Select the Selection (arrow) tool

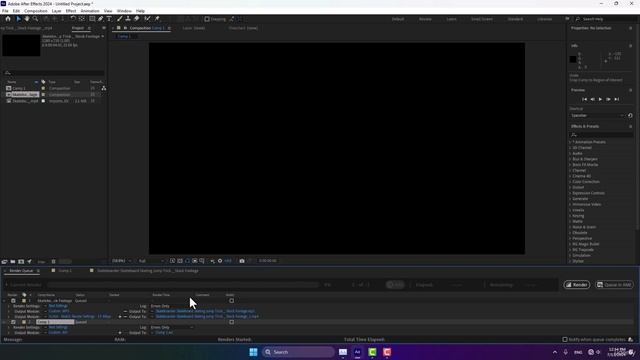pyautogui.click(x=18, y=19)
